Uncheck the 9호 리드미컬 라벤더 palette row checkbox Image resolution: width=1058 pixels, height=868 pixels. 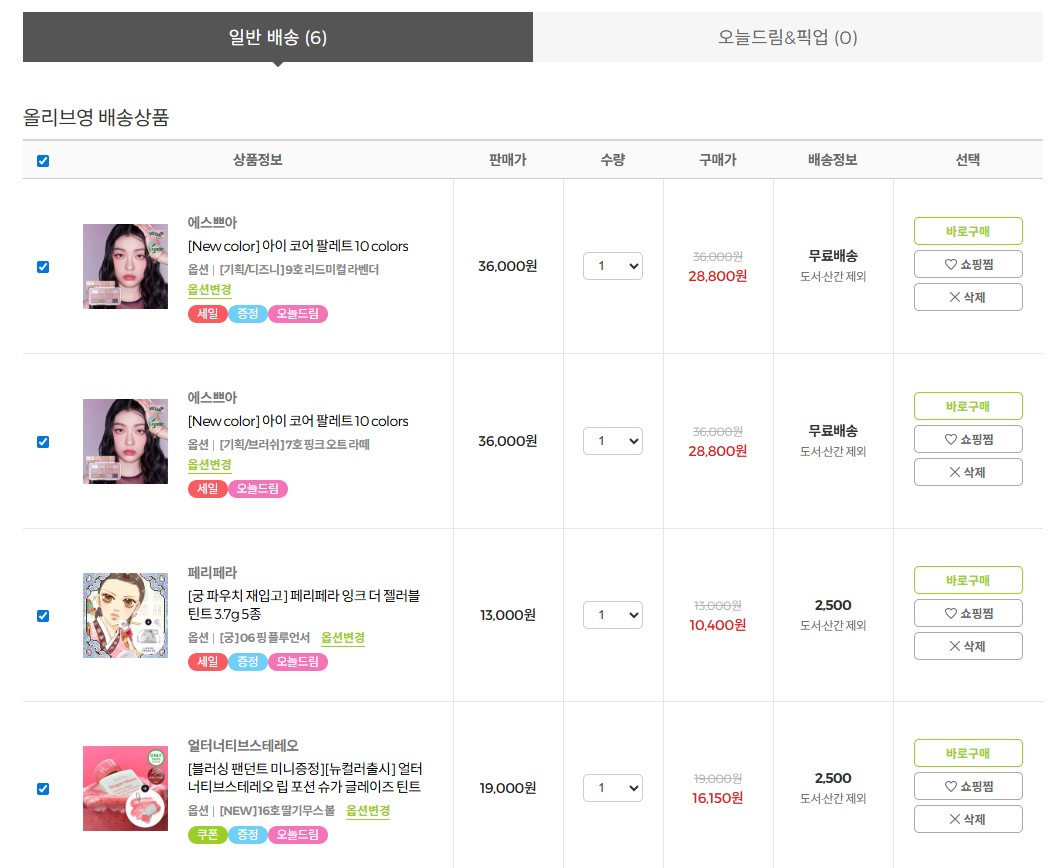tap(43, 267)
